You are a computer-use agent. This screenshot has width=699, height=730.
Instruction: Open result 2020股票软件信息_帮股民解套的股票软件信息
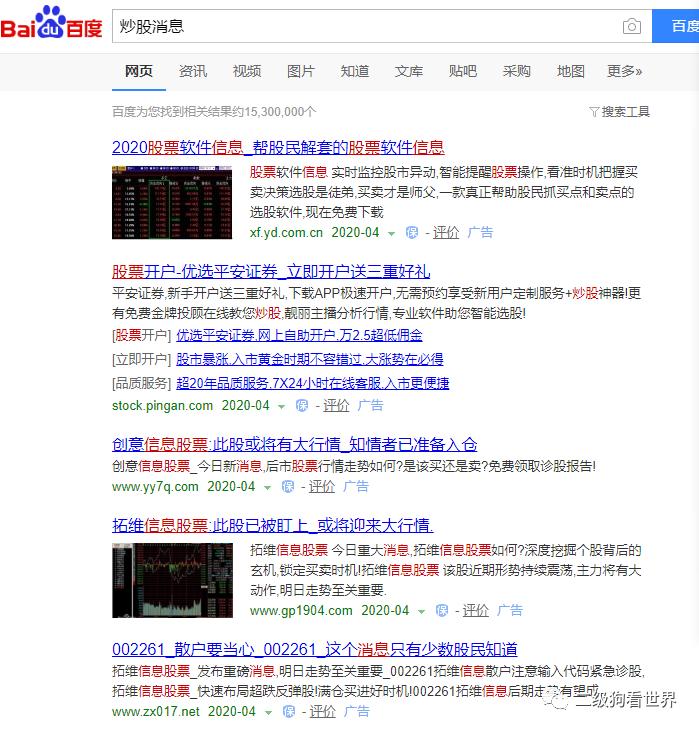click(278, 148)
